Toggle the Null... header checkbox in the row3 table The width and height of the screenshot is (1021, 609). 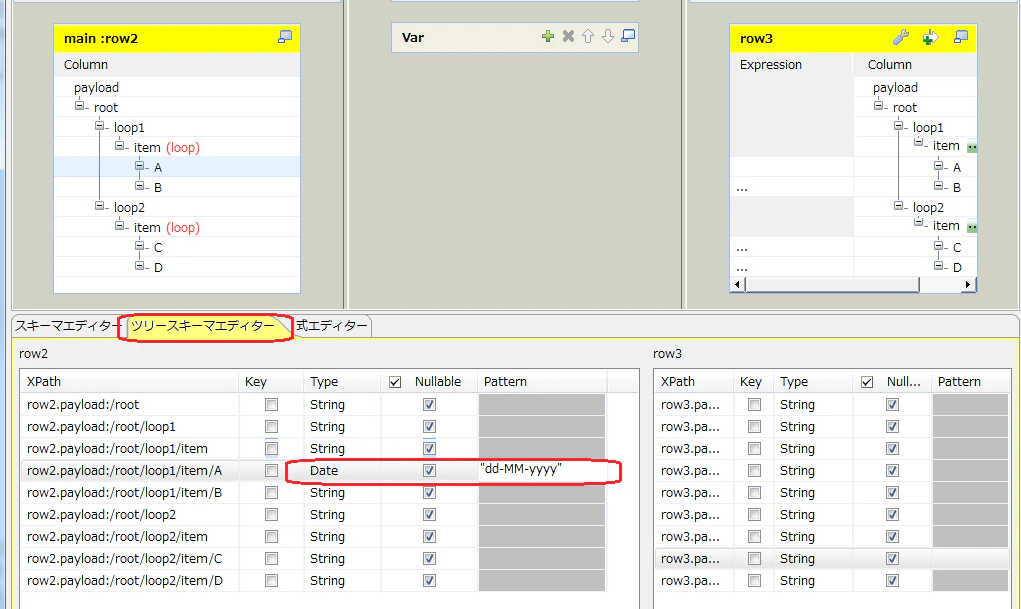tap(867, 382)
